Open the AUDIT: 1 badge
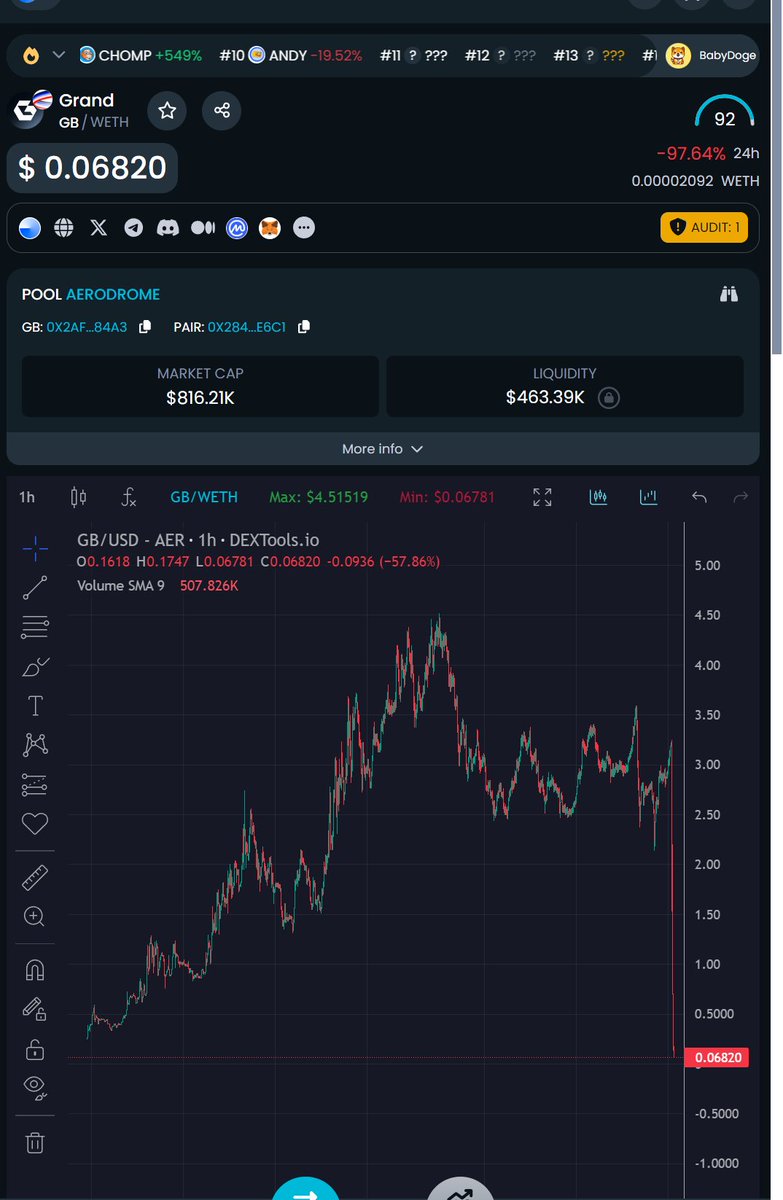783x1200 pixels. [704, 227]
